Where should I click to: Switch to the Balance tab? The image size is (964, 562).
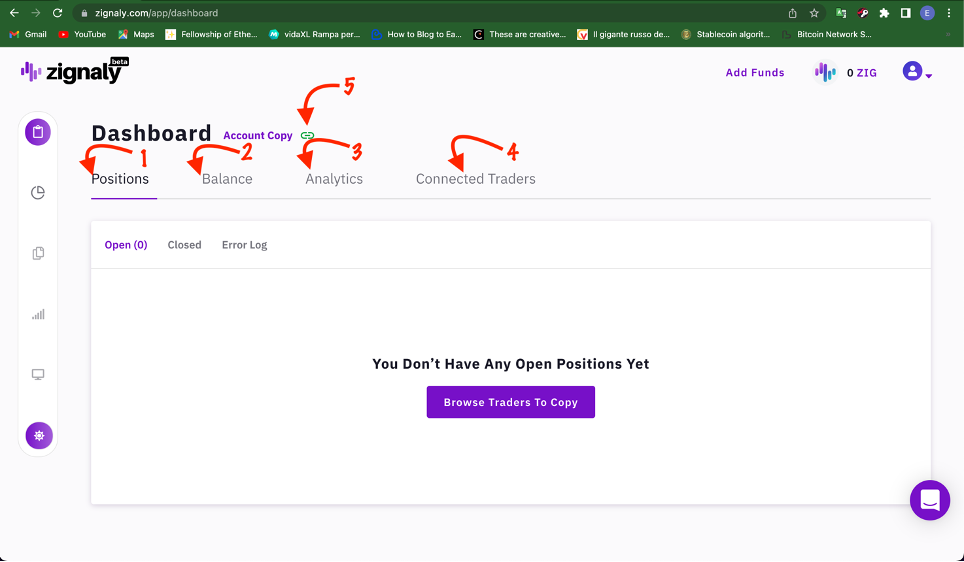[x=227, y=179]
